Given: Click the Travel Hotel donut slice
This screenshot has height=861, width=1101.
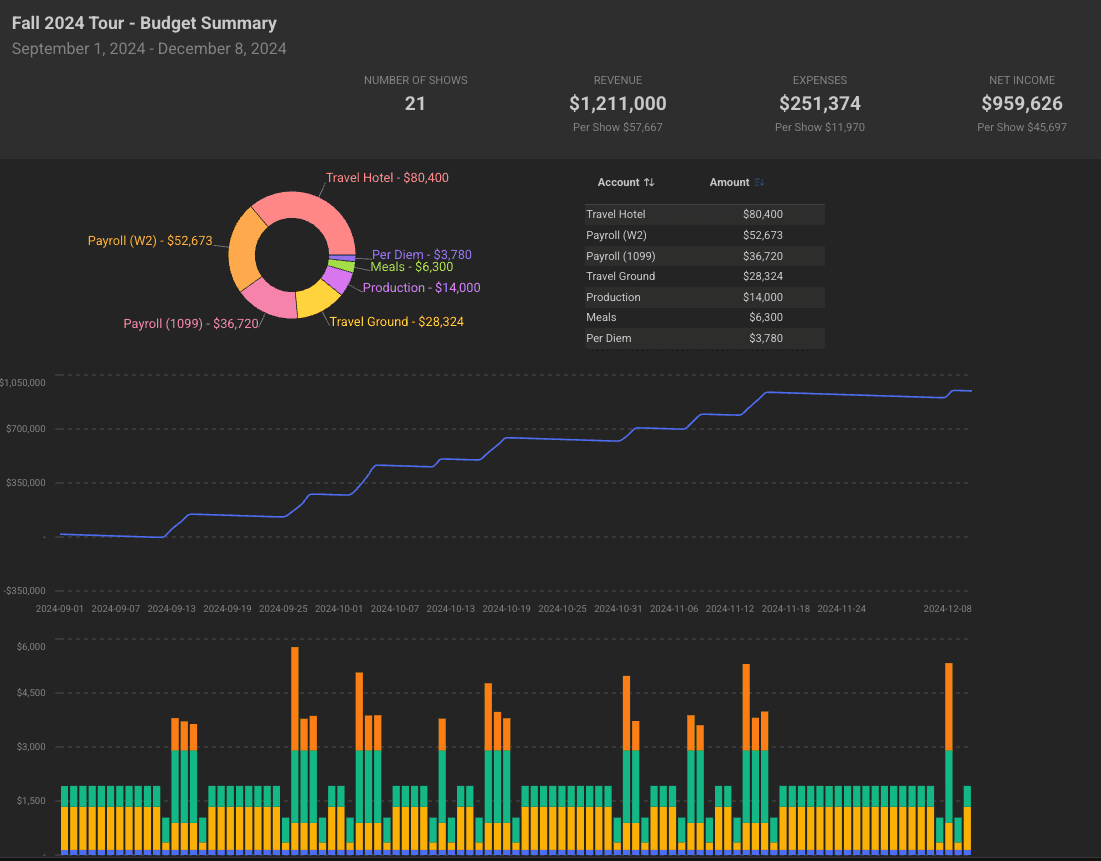Looking at the screenshot, I should pos(312,208).
